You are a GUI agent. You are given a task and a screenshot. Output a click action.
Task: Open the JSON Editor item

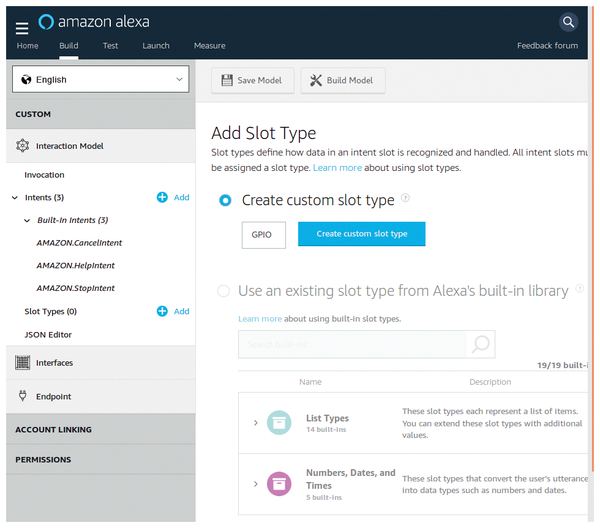pyautogui.click(x=48, y=334)
